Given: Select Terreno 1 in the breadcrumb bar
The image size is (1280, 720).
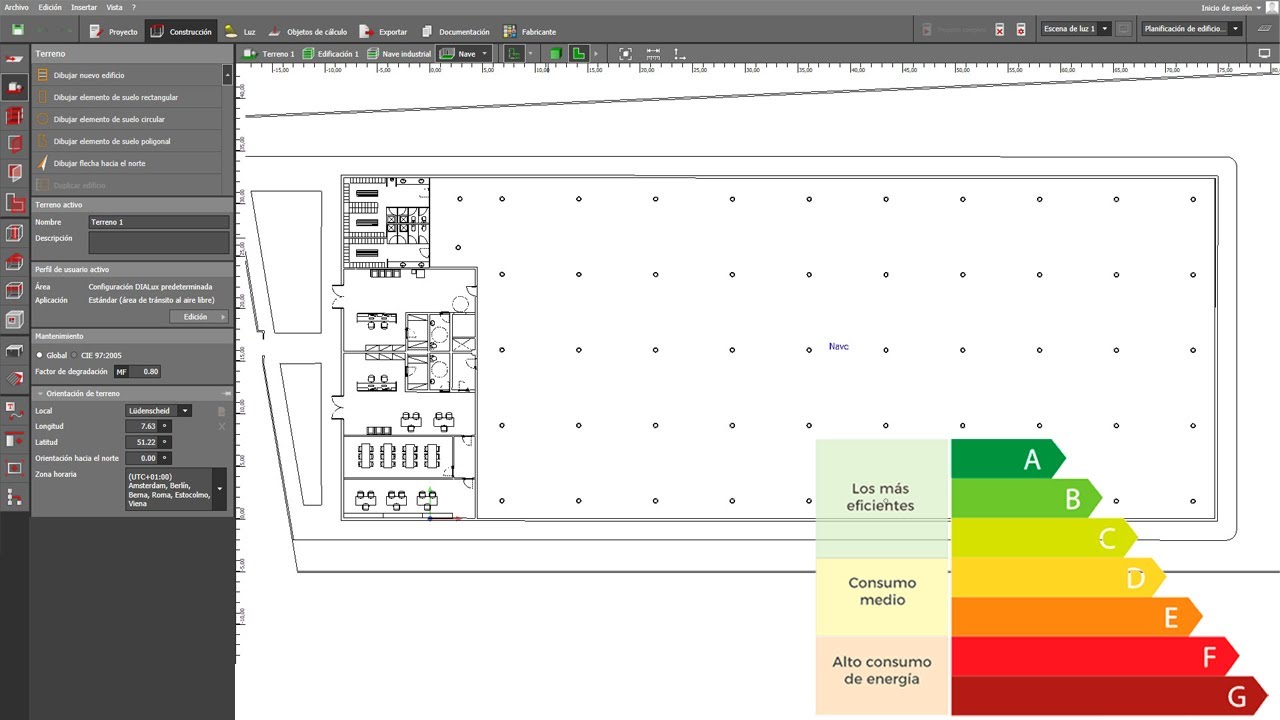Looking at the screenshot, I should coord(269,53).
